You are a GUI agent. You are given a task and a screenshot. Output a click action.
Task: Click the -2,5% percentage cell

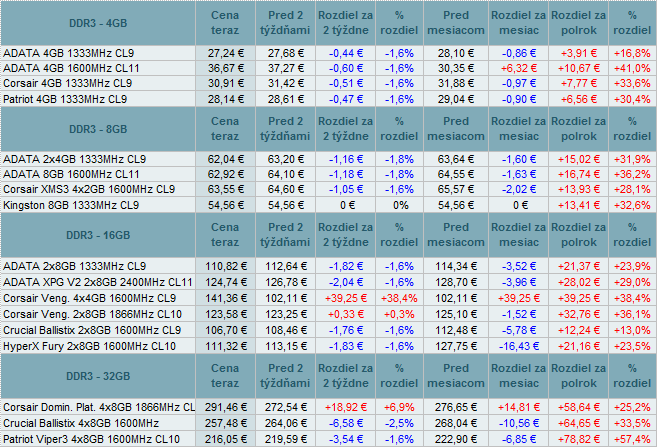pos(399,423)
